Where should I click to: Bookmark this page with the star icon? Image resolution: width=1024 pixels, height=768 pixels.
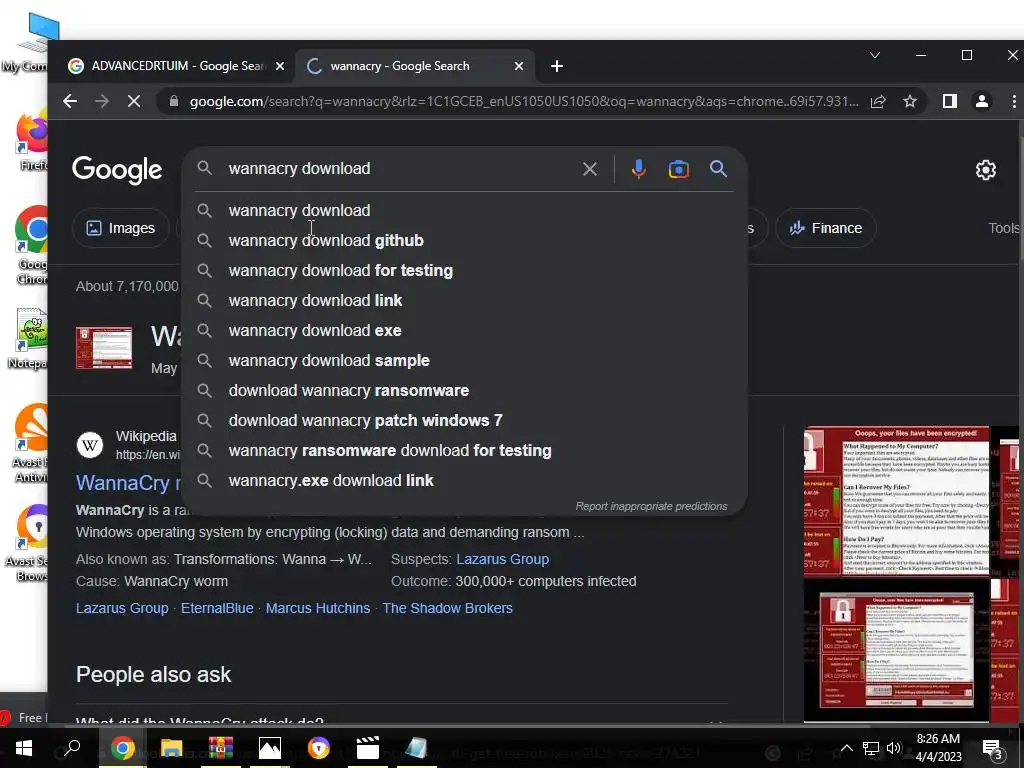(910, 101)
